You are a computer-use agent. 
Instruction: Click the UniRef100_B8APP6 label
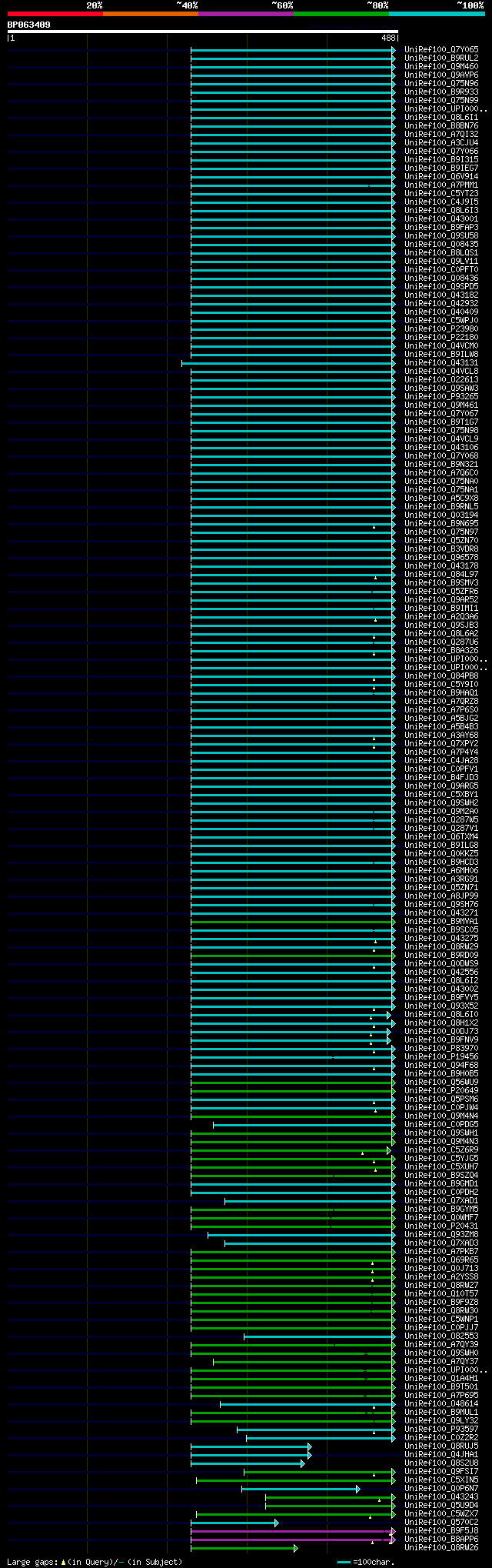pos(441,1539)
